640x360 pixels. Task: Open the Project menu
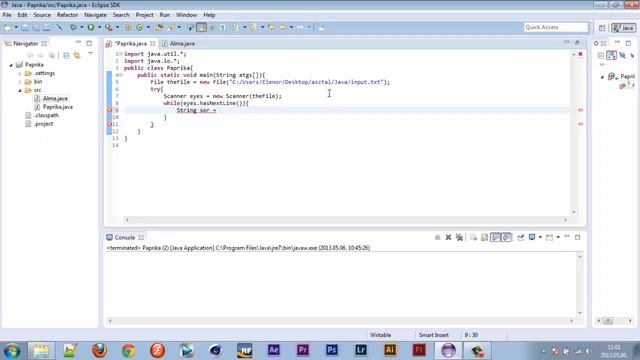pyautogui.click(x=144, y=15)
